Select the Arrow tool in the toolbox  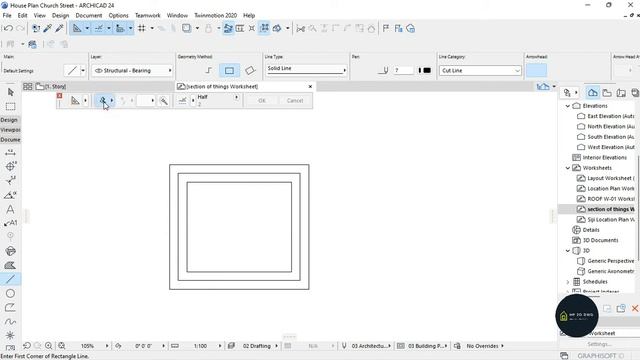[11, 92]
